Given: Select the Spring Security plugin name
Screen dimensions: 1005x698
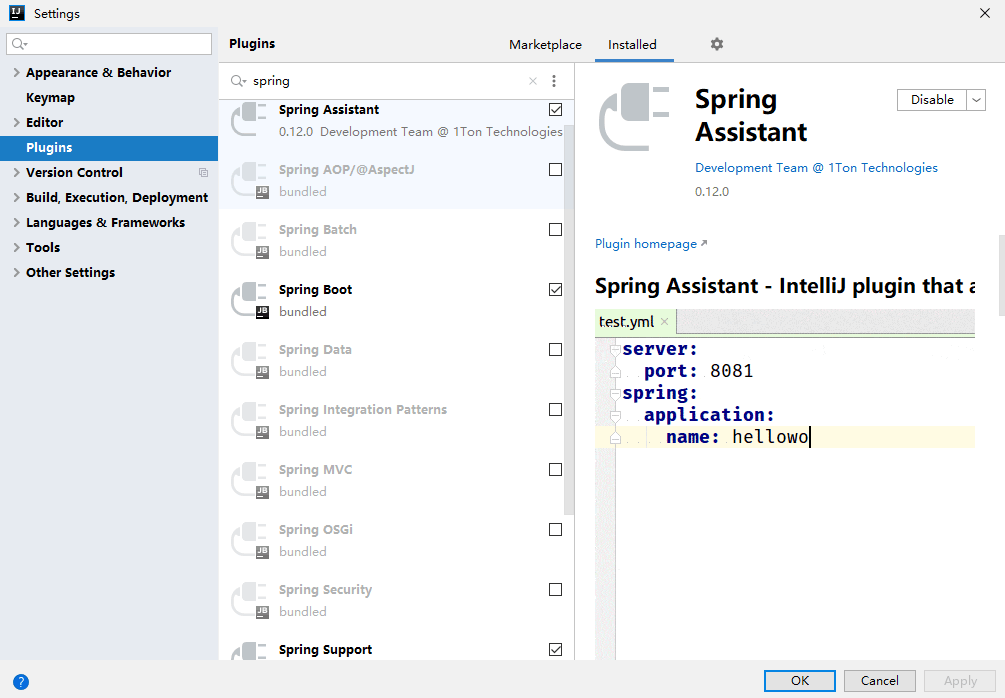Looking at the screenshot, I should pyautogui.click(x=326, y=590).
